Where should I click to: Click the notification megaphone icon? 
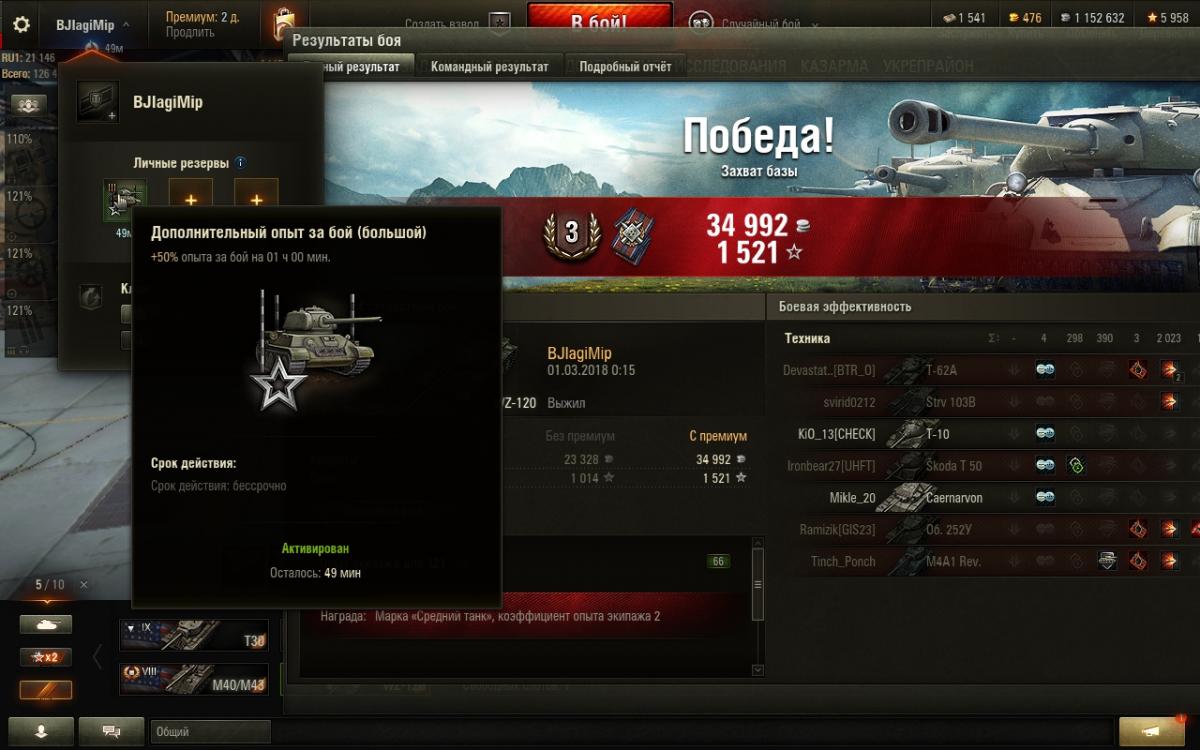(1152, 731)
